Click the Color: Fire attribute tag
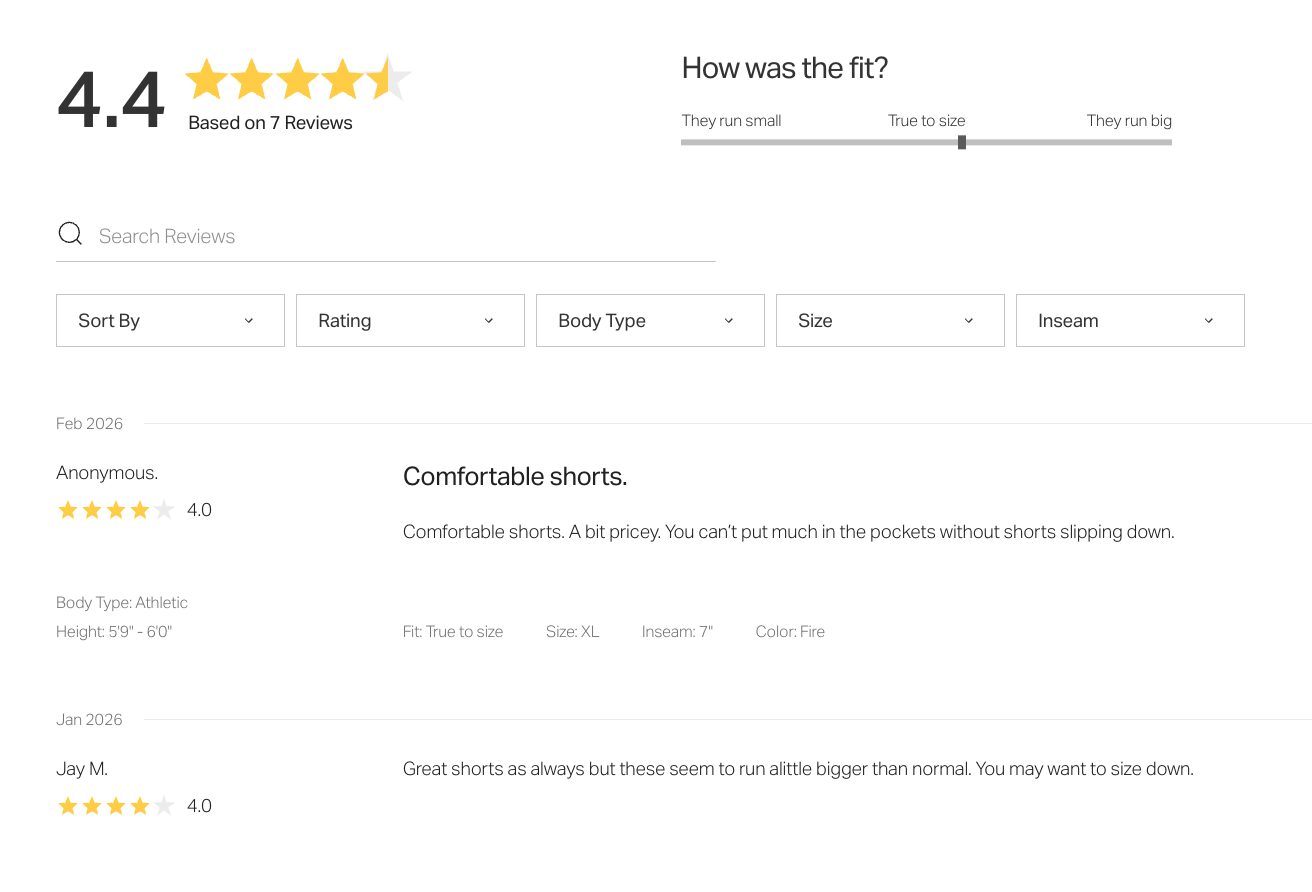The height and width of the screenshot is (892, 1312). click(x=790, y=631)
